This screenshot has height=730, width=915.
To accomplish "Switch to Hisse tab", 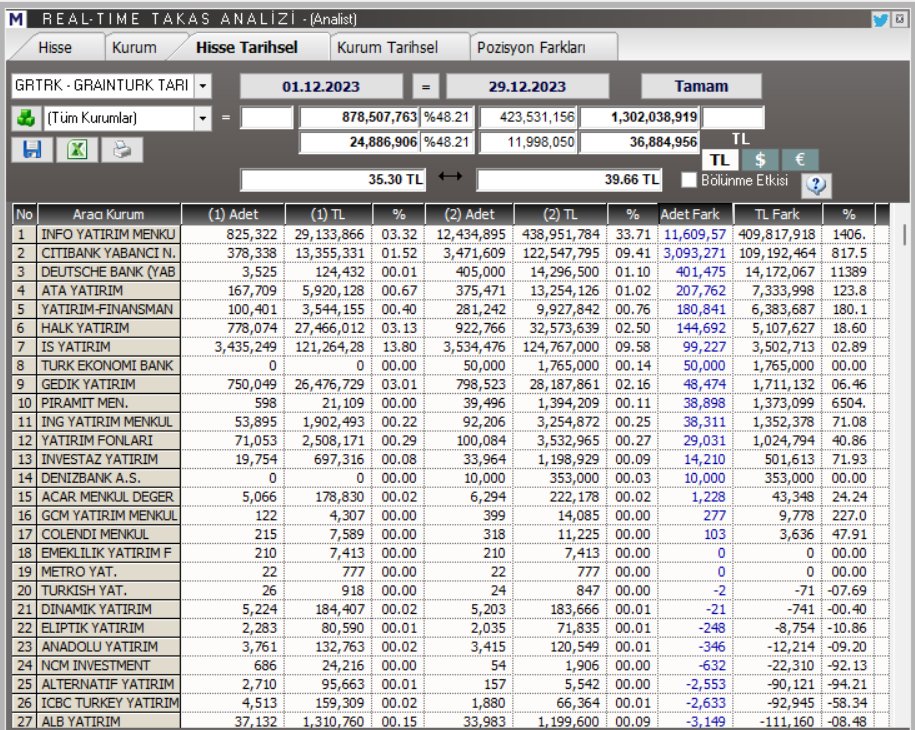I will click(x=55, y=47).
